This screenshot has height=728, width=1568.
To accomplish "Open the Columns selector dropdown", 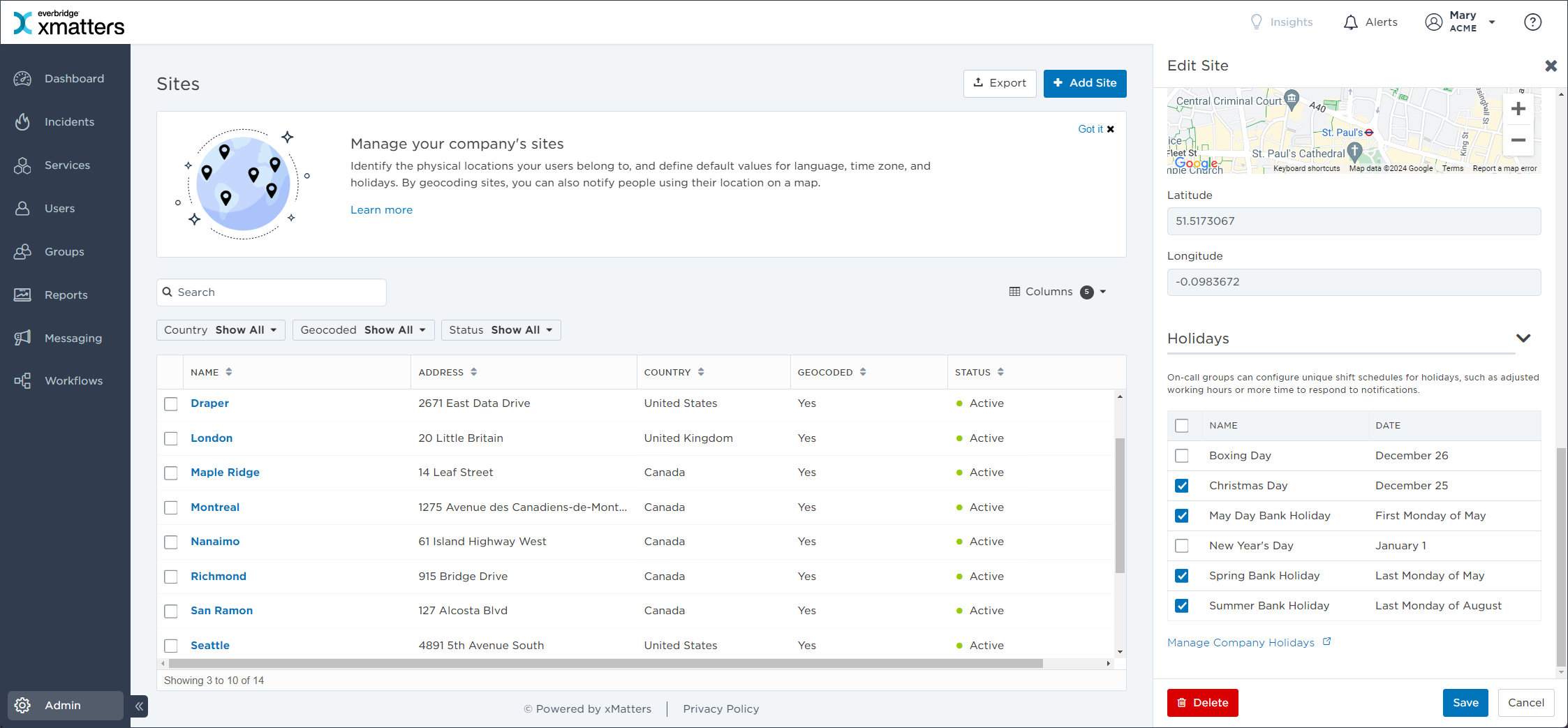I will 1057,292.
